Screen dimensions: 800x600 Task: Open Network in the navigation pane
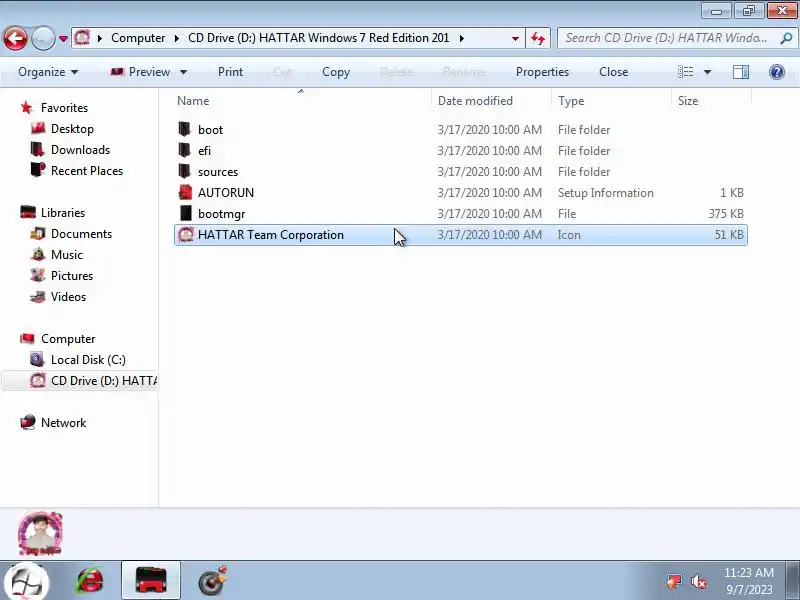click(63, 422)
